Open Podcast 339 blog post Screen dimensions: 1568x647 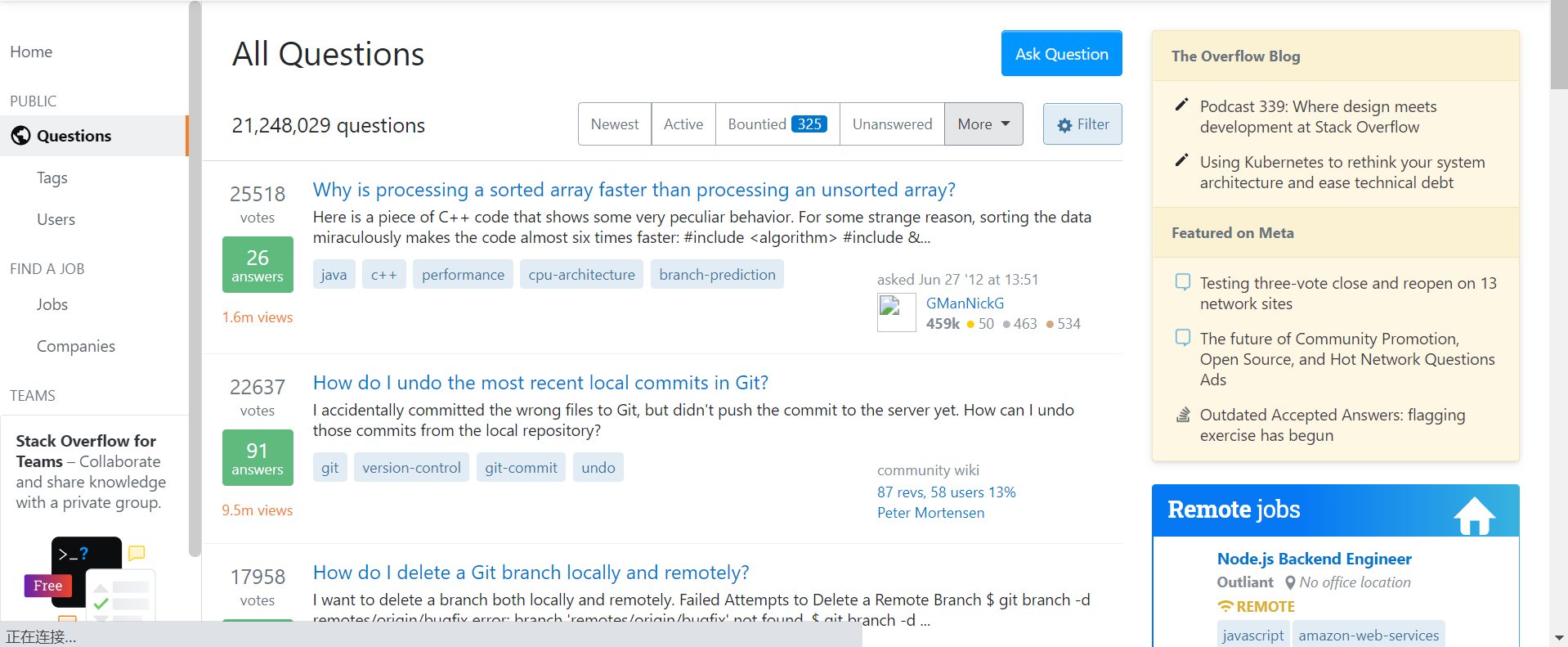pyautogui.click(x=1318, y=117)
